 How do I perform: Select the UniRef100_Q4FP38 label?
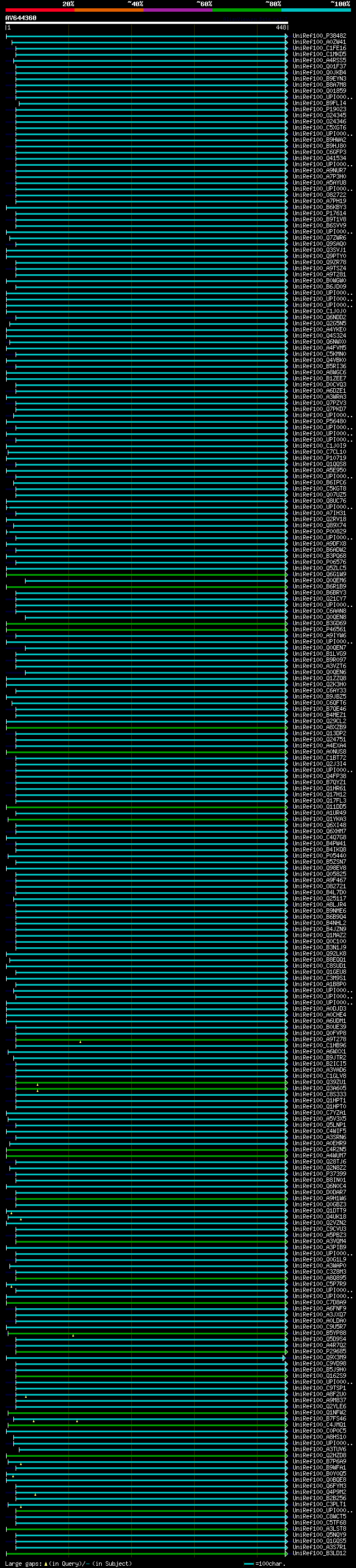tap(319, 776)
